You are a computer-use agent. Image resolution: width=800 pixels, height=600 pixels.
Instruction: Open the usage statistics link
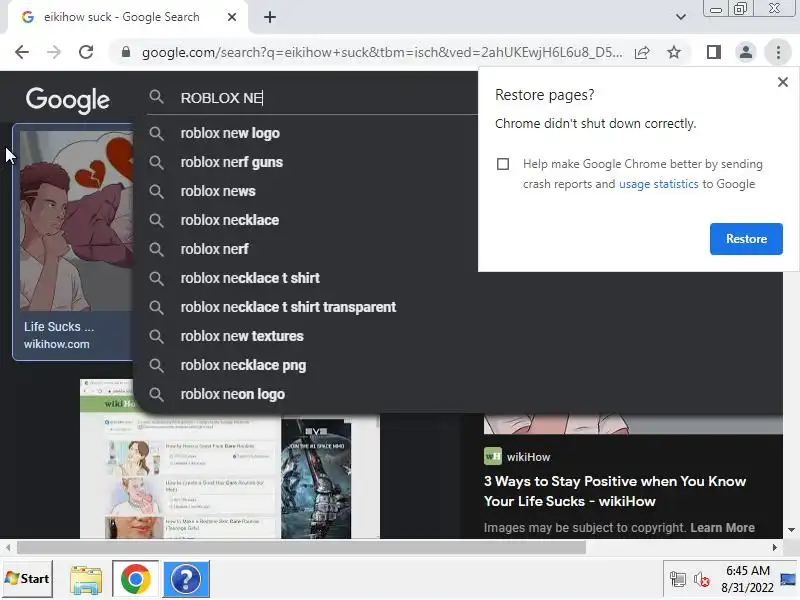pos(659,184)
